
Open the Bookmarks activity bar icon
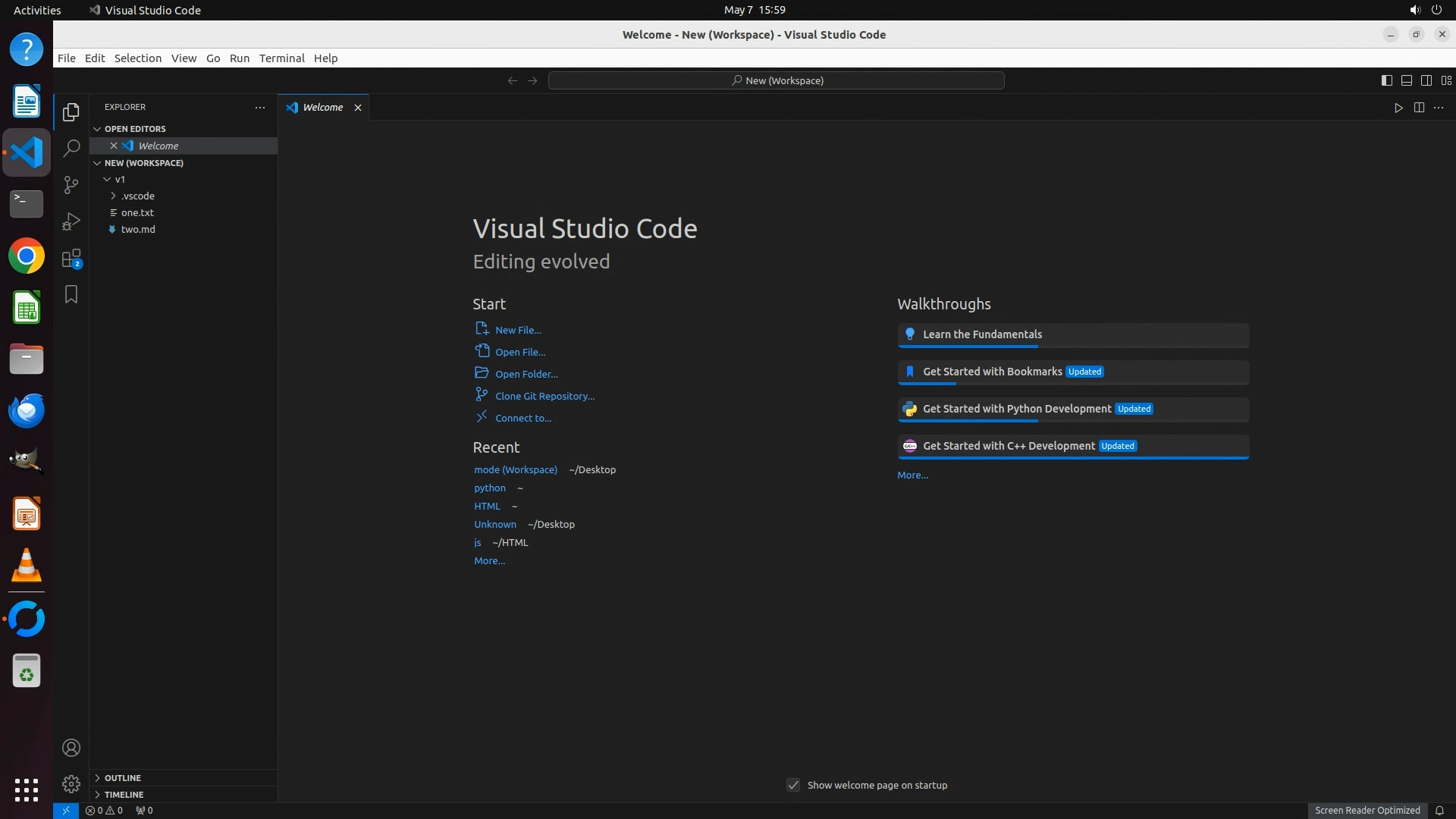coord(71,294)
